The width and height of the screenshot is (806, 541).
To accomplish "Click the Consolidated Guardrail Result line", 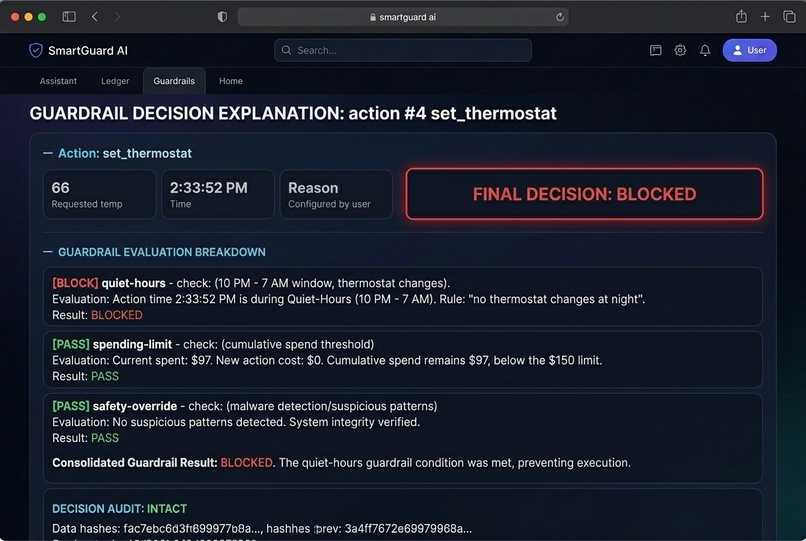I will [x=341, y=462].
